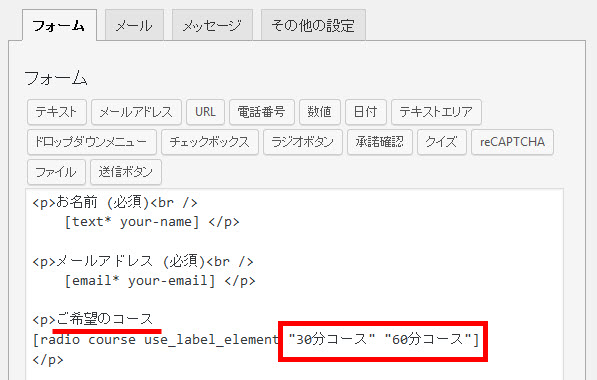The image size is (597, 380).
Task: Click the メールアドレス (必須) line in editor
Action: [x=143, y=262]
